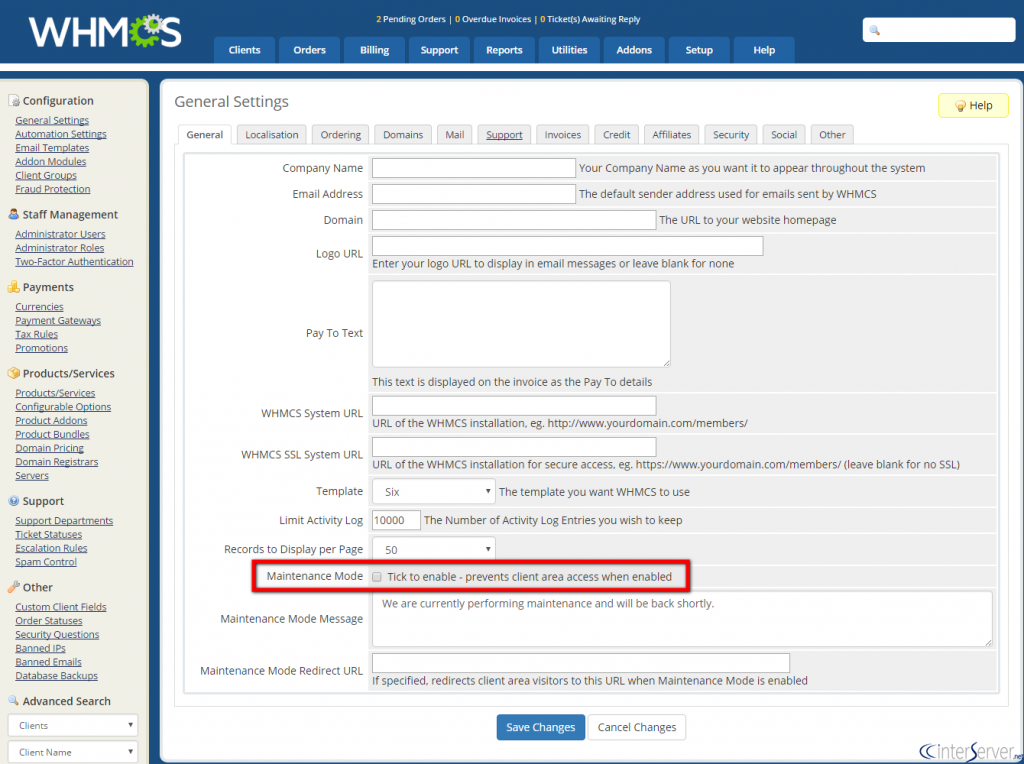1024x764 pixels.
Task: Click the Payments coins icon
Action: click(14, 287)
